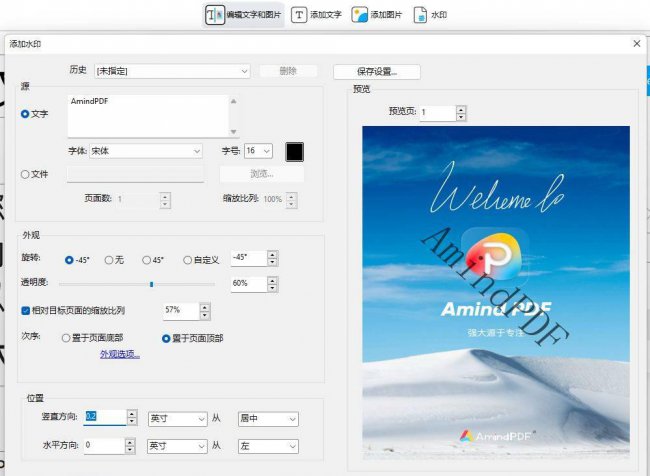Decrease the opacity percentage stepper
650x476 pixels.
click(272, 289)
